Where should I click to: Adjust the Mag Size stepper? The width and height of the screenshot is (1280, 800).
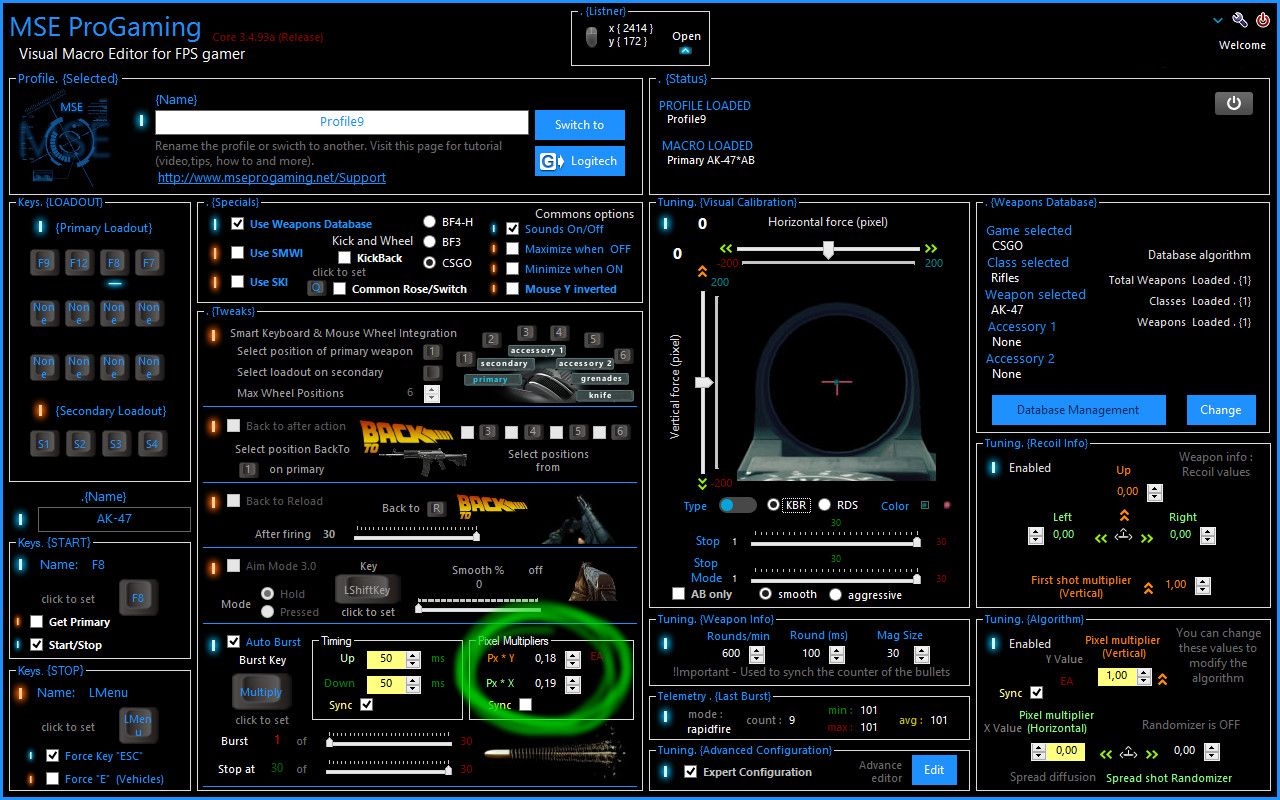click(x=921, y=653)
